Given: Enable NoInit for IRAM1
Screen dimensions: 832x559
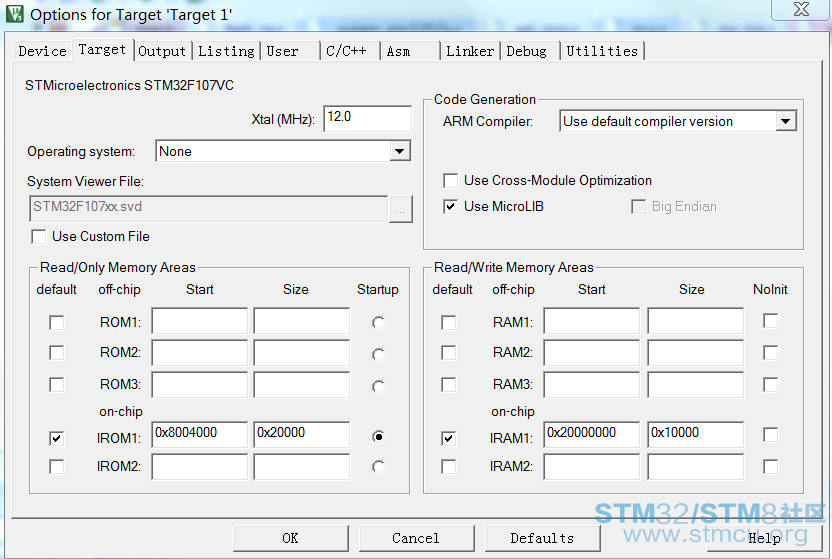Looking at the screenshot, I should [x=770, y=435].
